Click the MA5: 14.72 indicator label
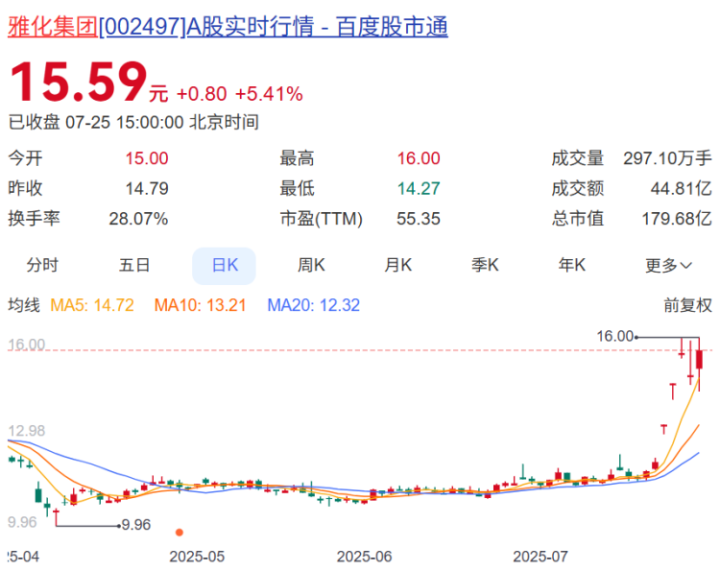The width and height of the screenshot is (720, 571). (92, 305)
